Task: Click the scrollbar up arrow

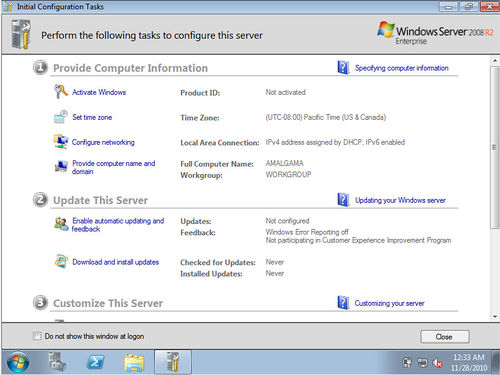Action: point(495,61)
